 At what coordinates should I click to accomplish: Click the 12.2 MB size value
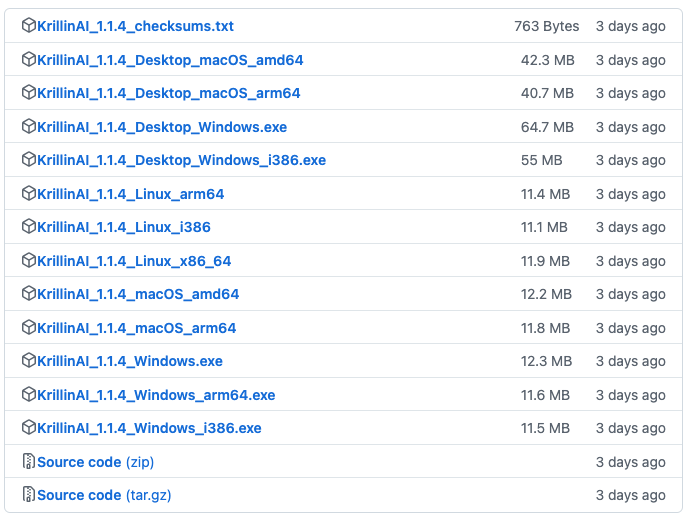[546, 294]
